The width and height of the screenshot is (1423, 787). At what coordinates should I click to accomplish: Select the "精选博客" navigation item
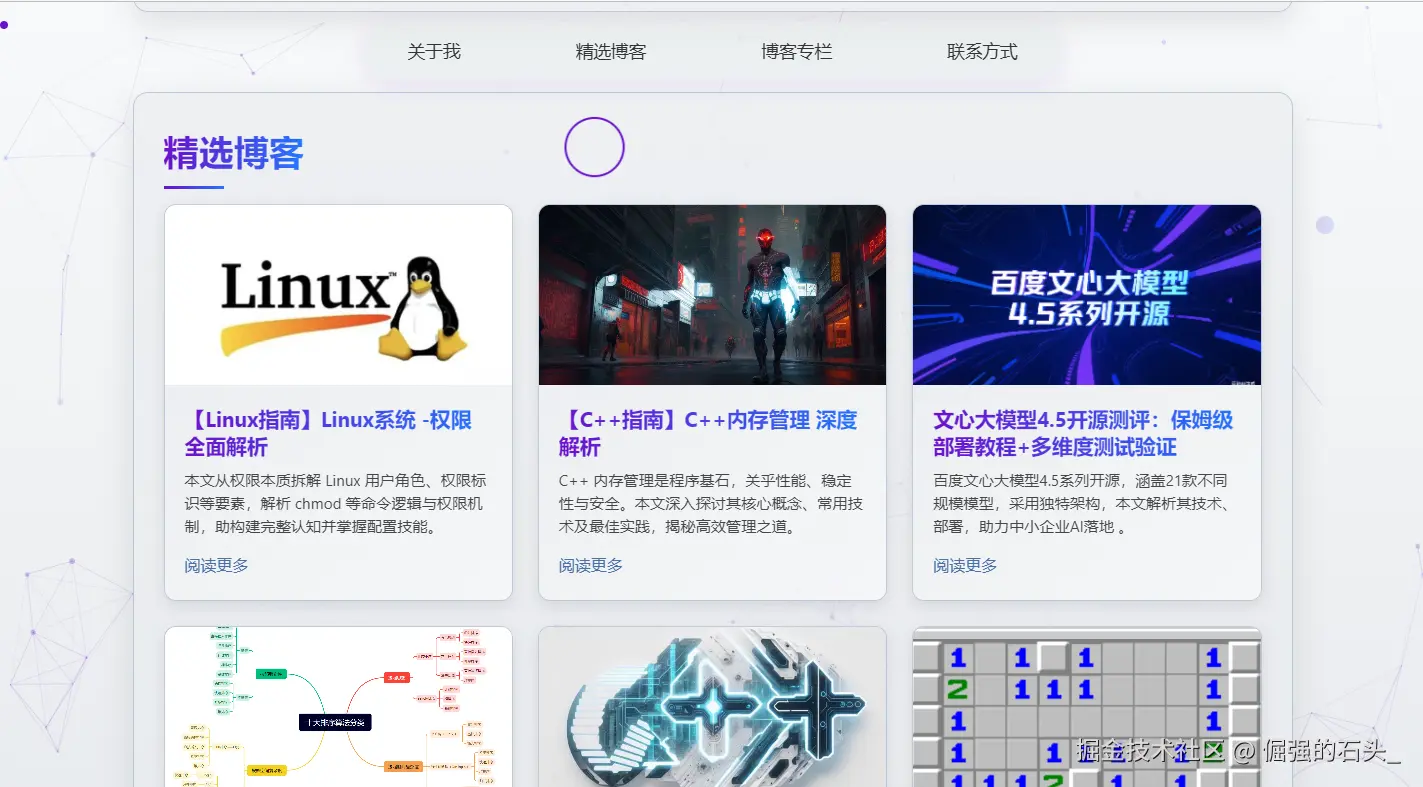pyautogui.click(x=611, y=51)
